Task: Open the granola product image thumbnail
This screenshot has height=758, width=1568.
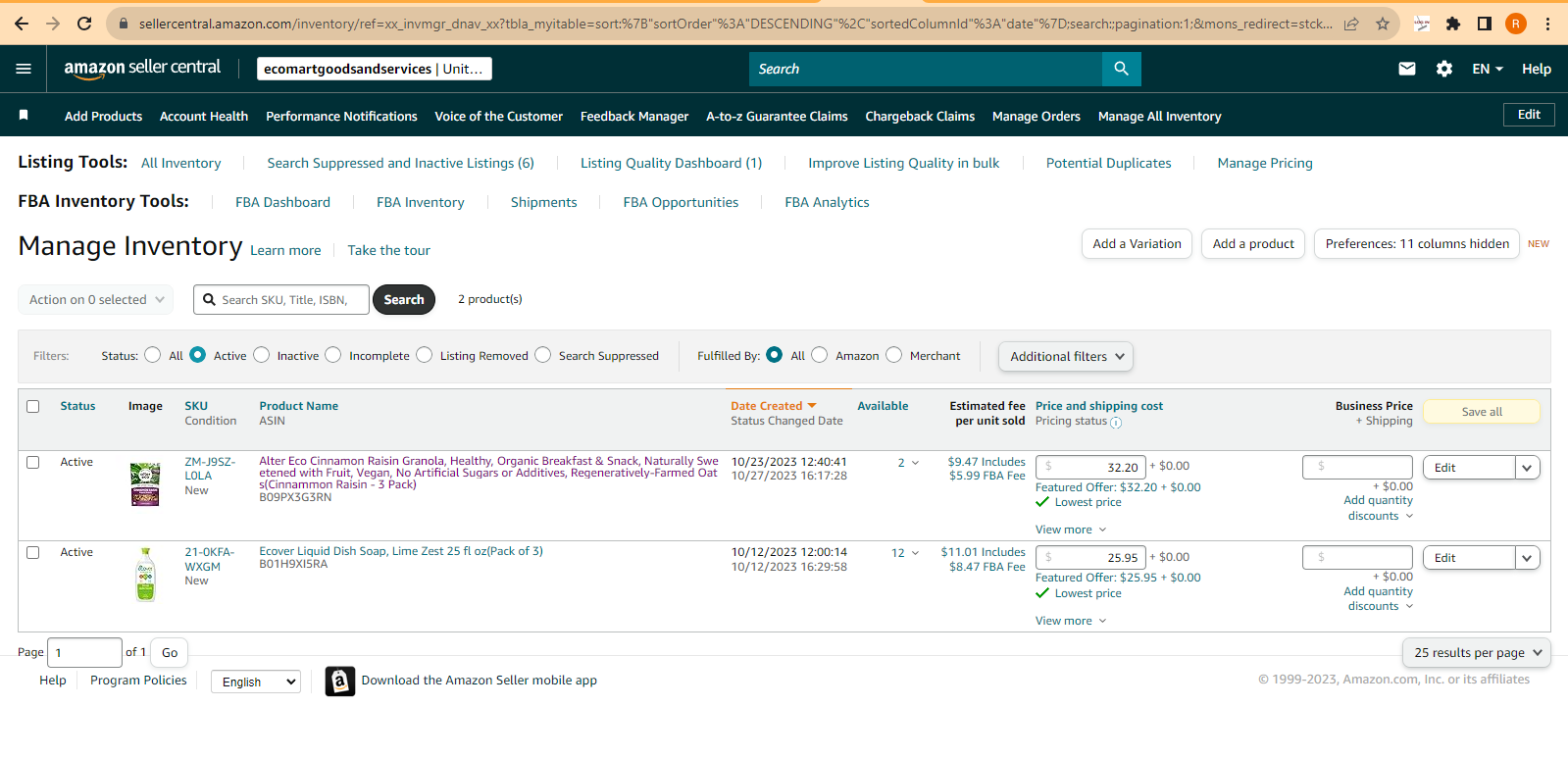Action: [145, 484]
